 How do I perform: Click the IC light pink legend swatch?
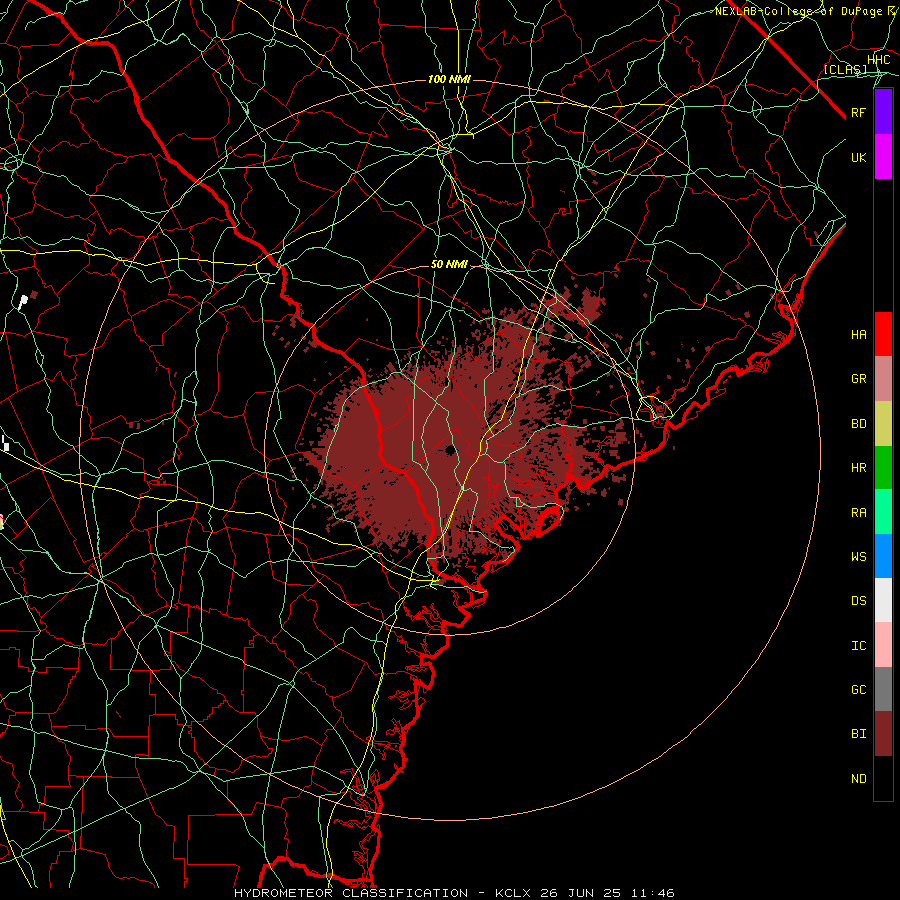point(883,645)
